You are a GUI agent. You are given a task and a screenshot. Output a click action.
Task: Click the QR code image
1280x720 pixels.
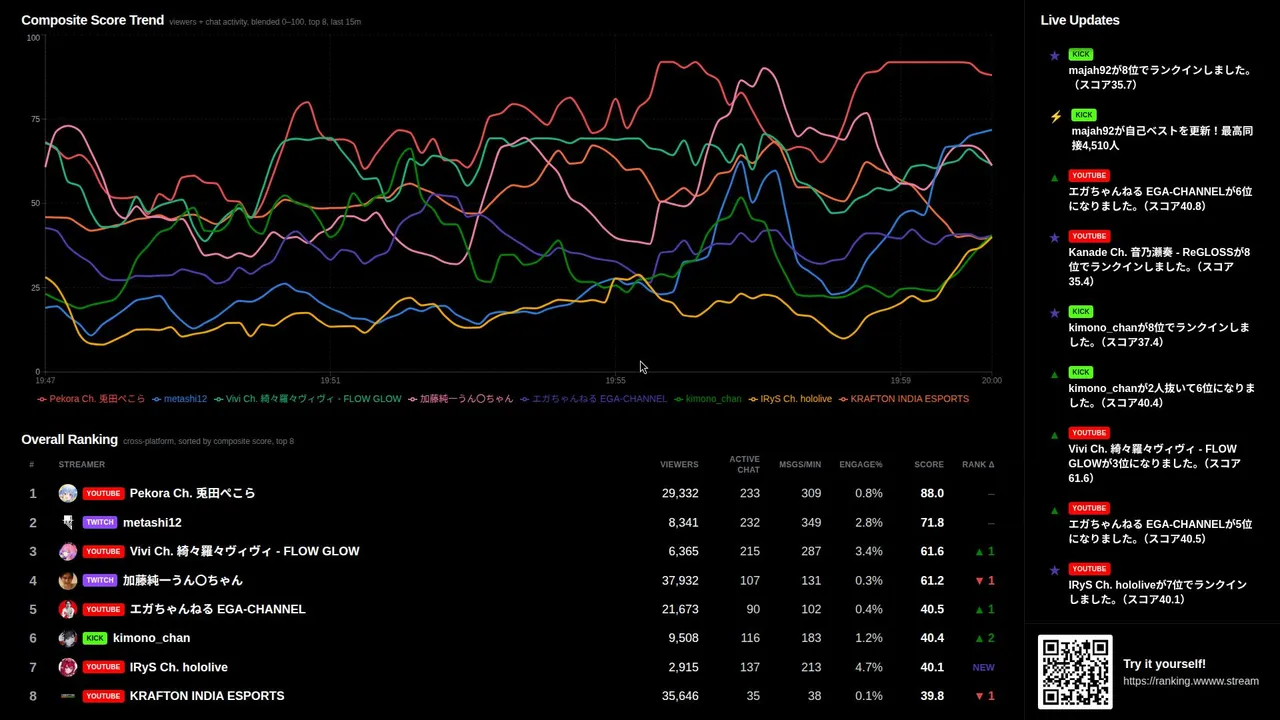click(x=1075, y=672)
